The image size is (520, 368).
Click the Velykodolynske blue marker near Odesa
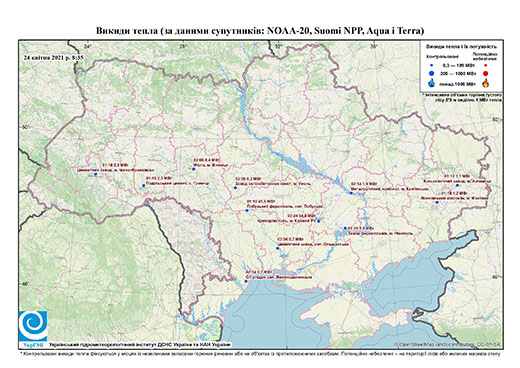tap(246, 281)
